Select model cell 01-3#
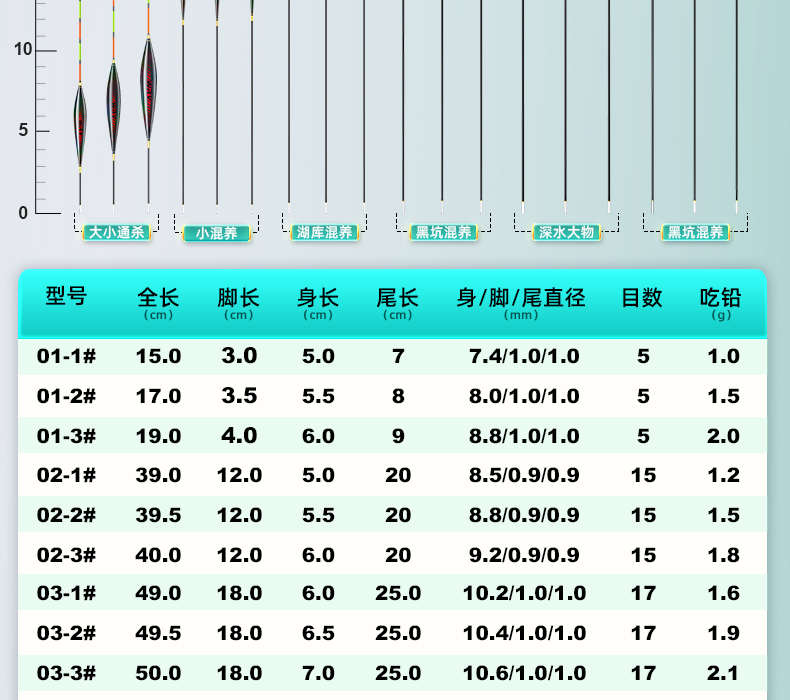 tap(66, 436)
